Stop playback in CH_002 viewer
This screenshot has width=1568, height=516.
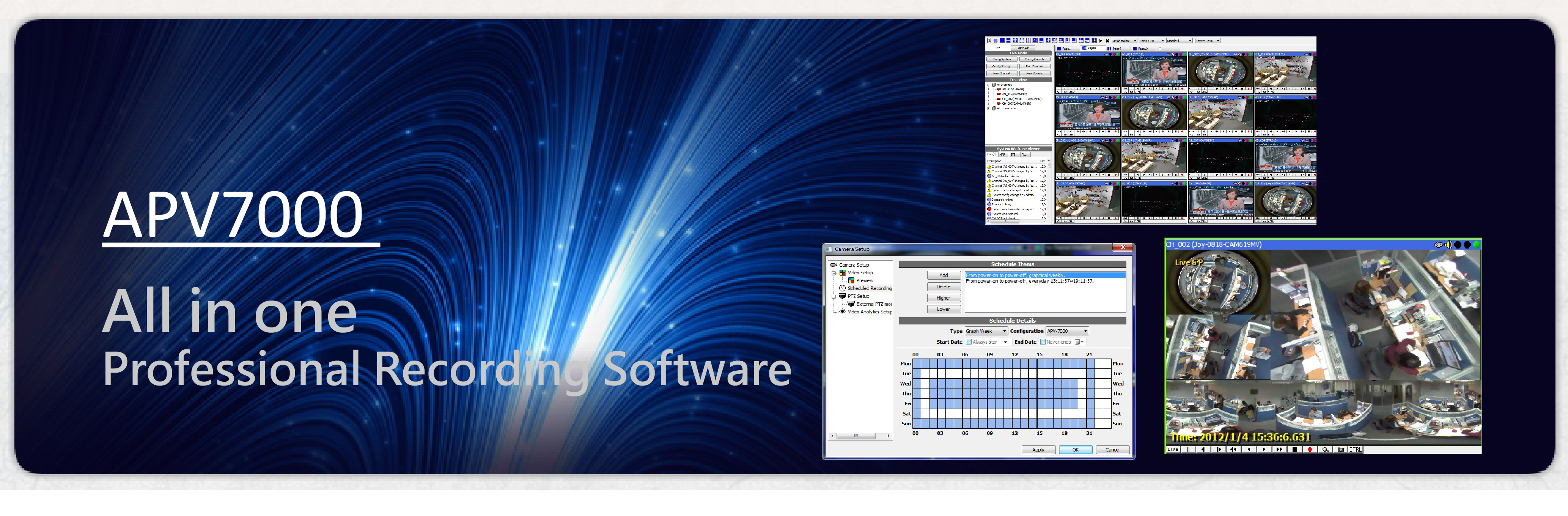(1295, 450)
